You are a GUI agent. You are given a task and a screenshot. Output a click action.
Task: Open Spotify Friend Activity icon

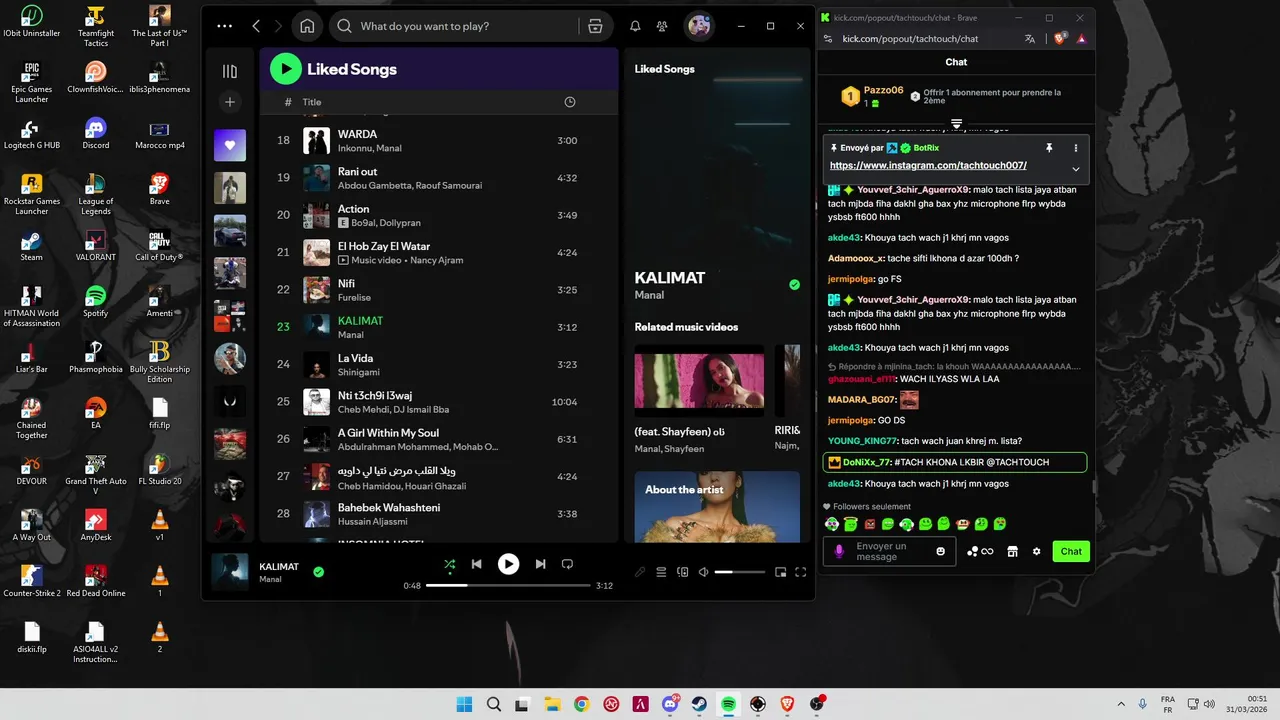(662, 26)
